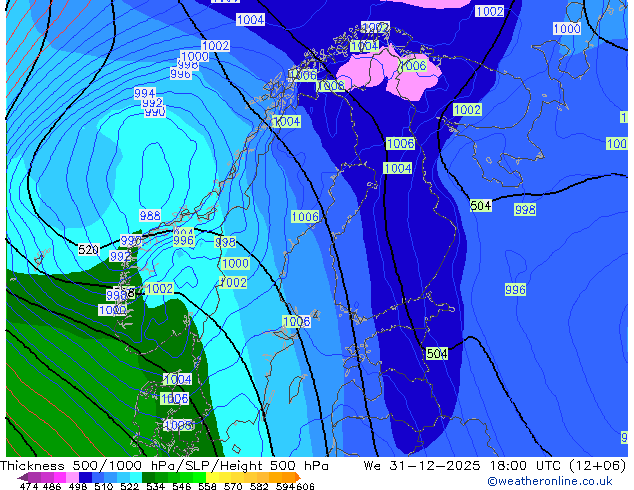This screenshot has width=634, height=490.
Task: Click the 988 pressure label
Action: tap(150, 215)
